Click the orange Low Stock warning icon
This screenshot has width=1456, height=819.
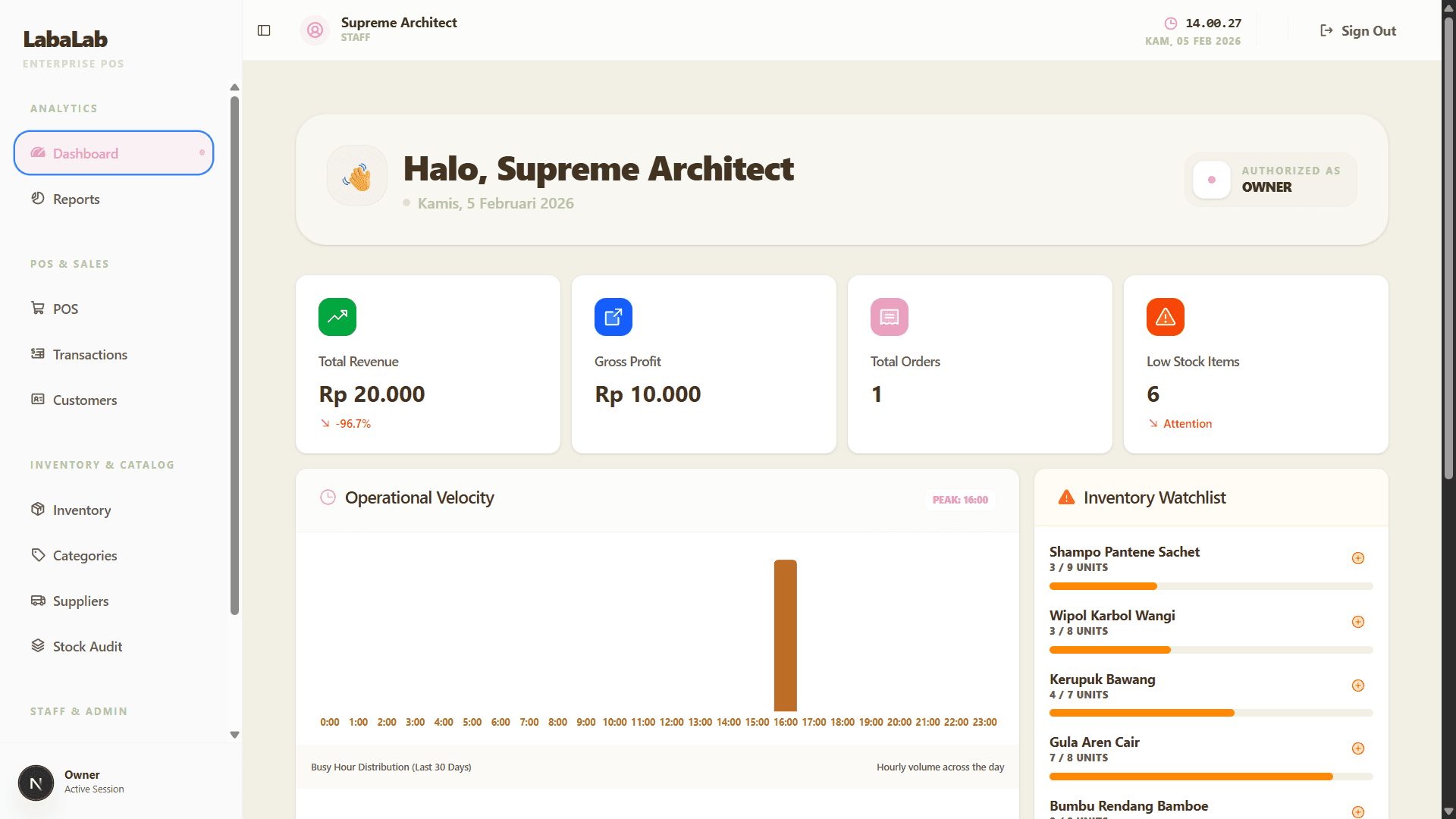click(1166, 317)
